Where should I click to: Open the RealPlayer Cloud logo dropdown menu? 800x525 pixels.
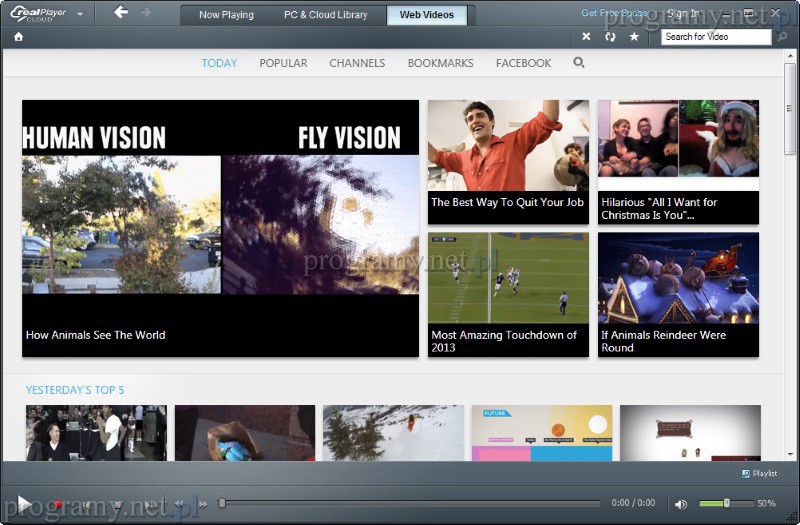click(80, 14)
